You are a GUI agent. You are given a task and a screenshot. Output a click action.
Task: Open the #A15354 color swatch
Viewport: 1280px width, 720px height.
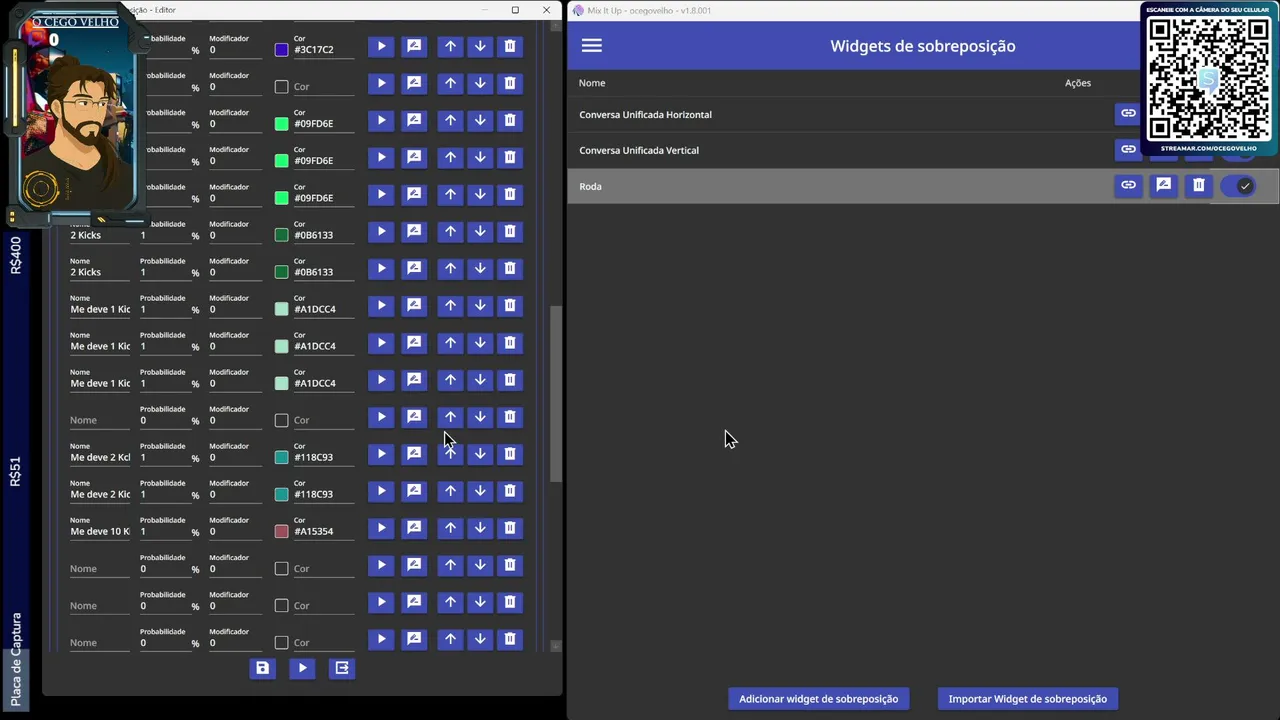pos(281,532)
